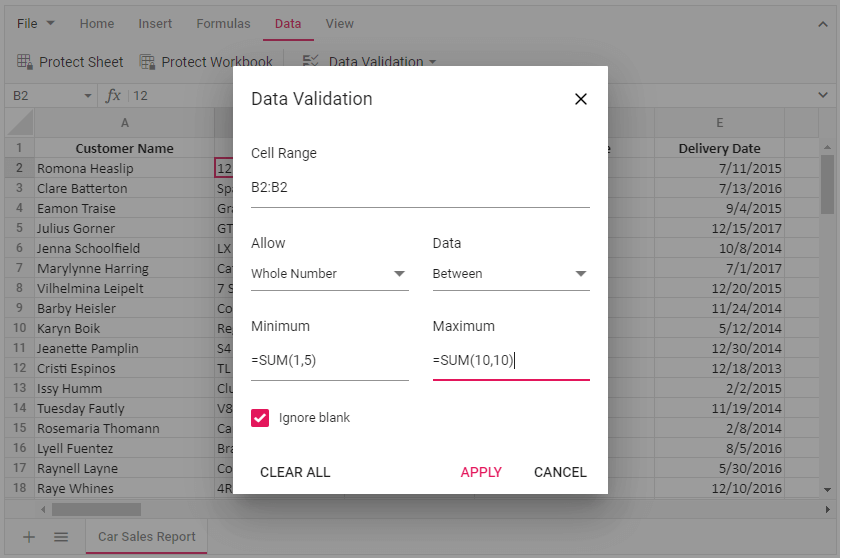The width and height of the screenshot is (841, 558).
Task: Collapse the ribbon with the chevron
Action: coord(823,24)
